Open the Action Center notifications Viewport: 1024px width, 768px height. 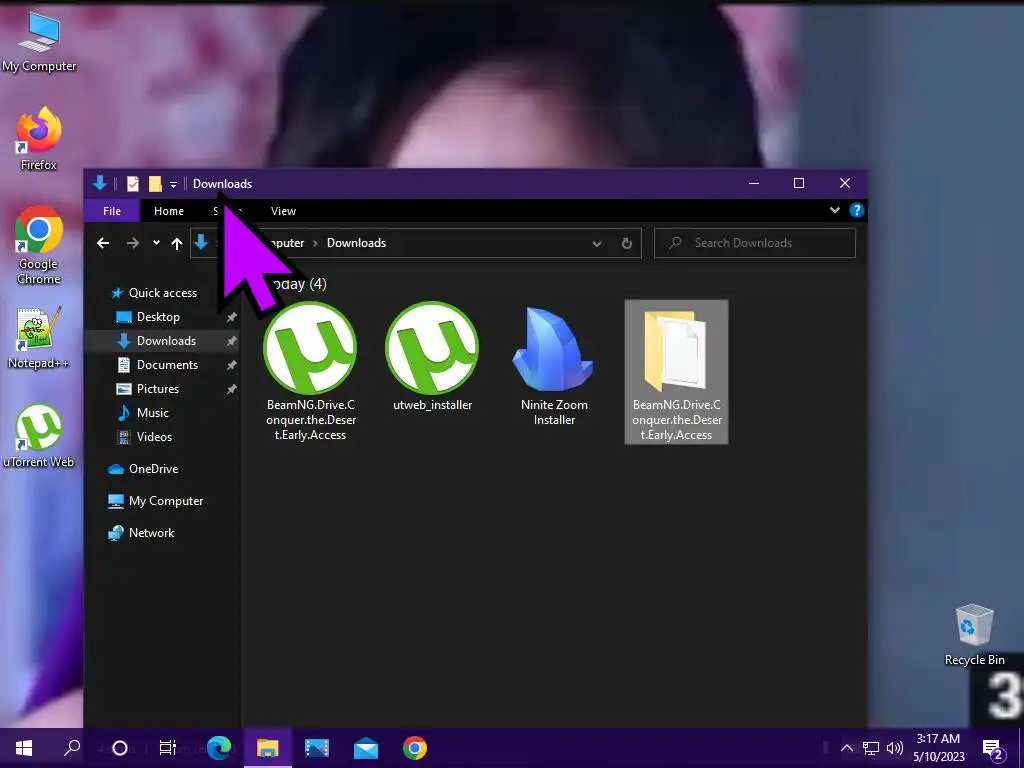993,748
